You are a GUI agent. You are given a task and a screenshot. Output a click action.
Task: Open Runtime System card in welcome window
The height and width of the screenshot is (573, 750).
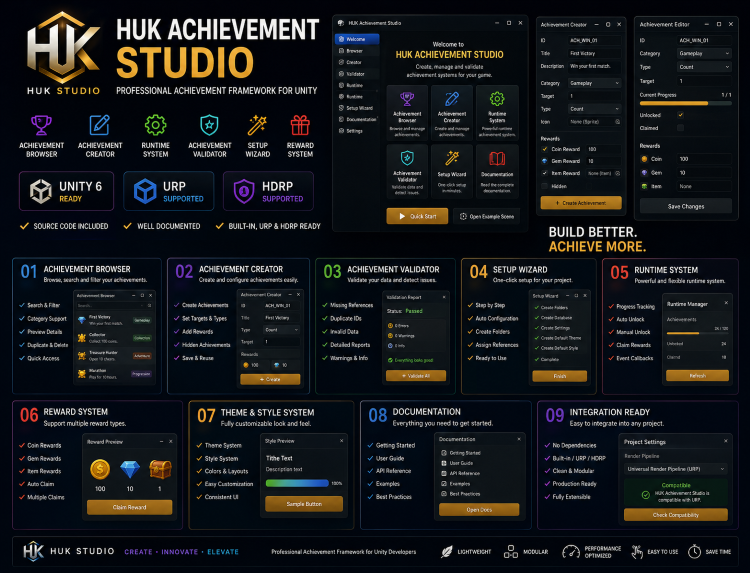click(497, 113)
